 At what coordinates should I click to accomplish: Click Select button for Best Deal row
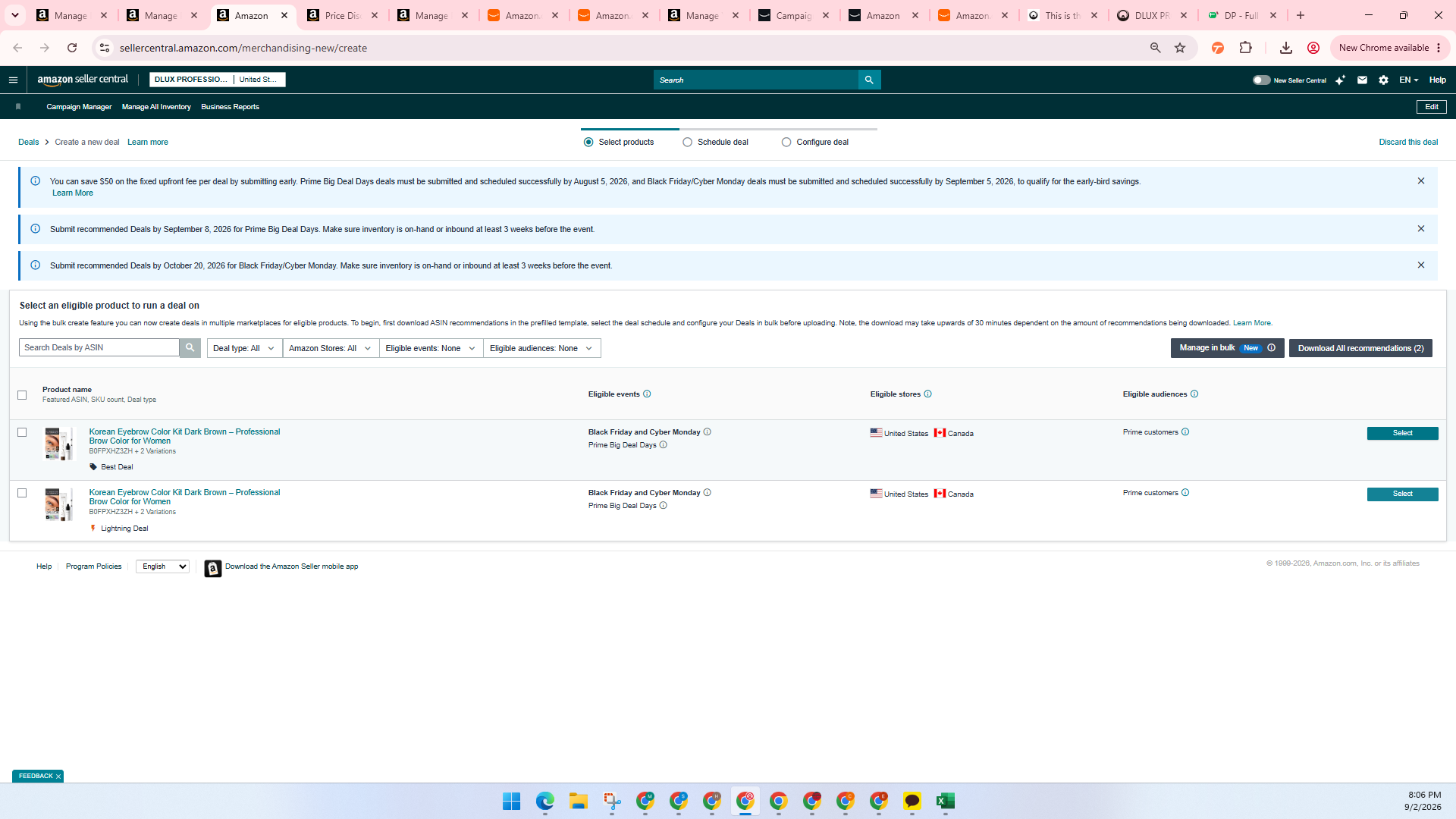pos(1402,433)
